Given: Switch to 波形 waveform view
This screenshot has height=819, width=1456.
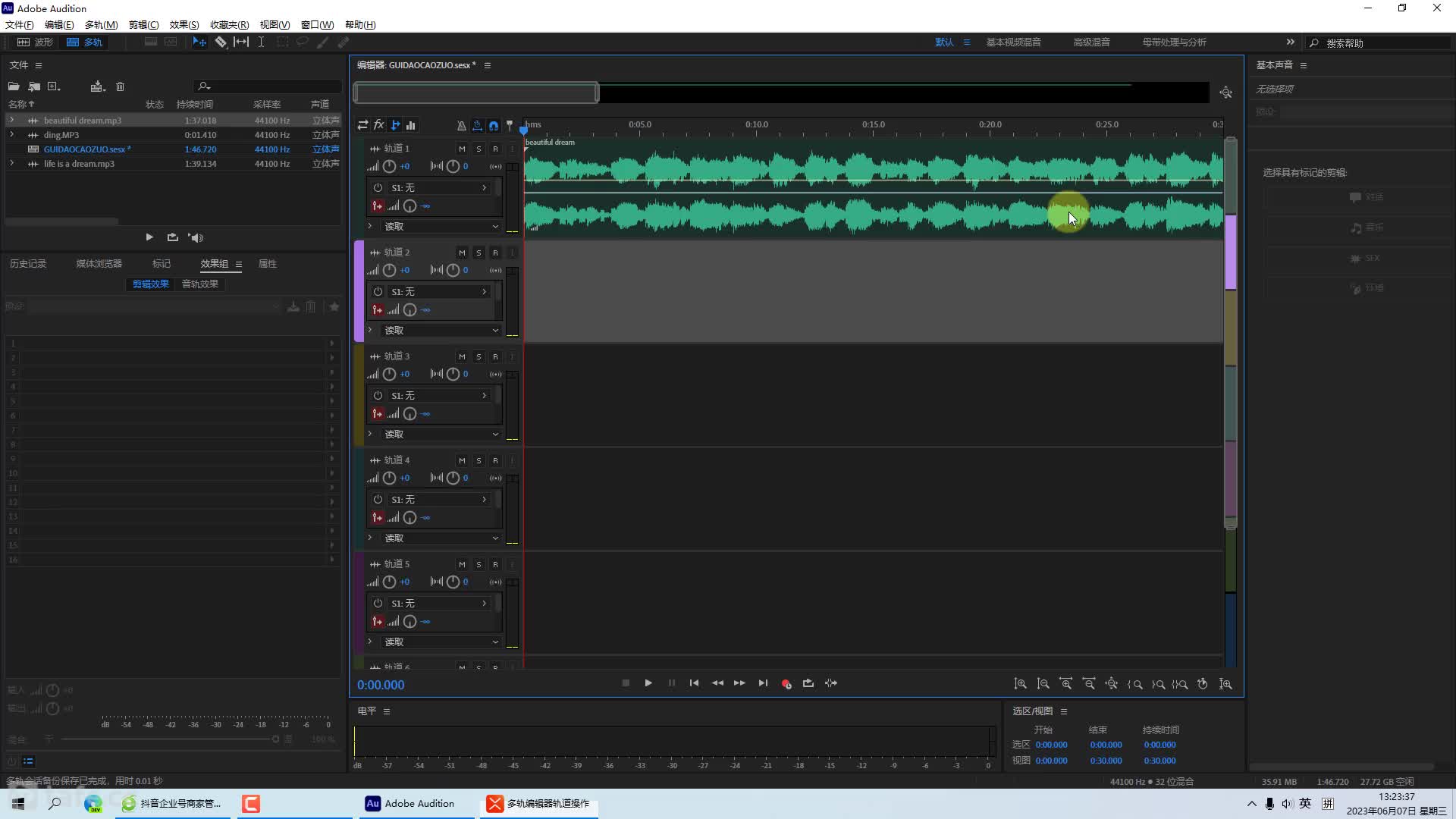Looking at the screenshot, I should pos(36,42).
